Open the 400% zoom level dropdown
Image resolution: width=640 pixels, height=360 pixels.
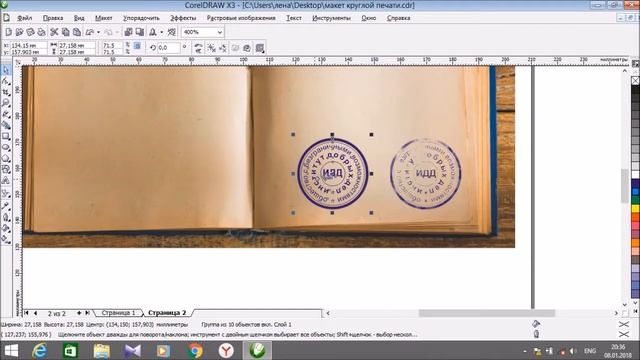tap(220, 32)
